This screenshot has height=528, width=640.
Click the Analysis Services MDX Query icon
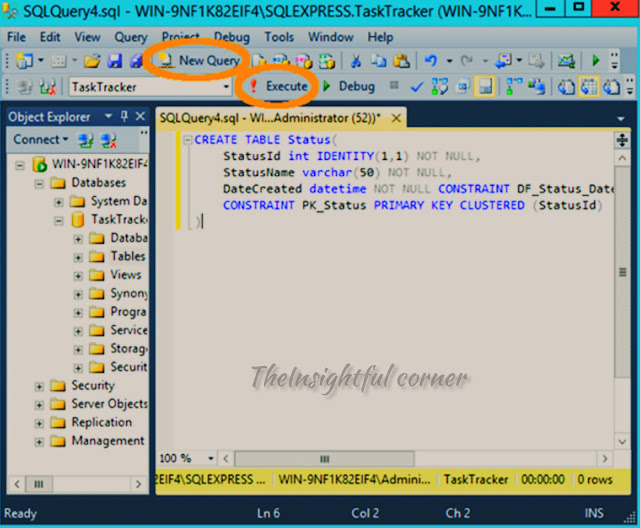pyautogui.click(x=281, y=61)
